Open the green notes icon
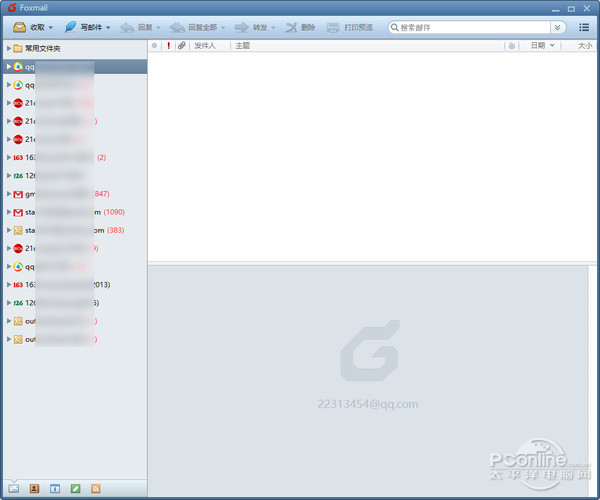Image resolution: width=600 pixels, height=500 pixels. pos(75,489)
